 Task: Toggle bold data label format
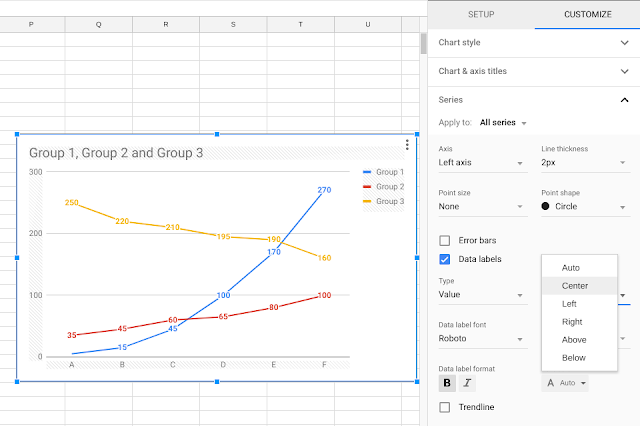[x=447, y=383]
